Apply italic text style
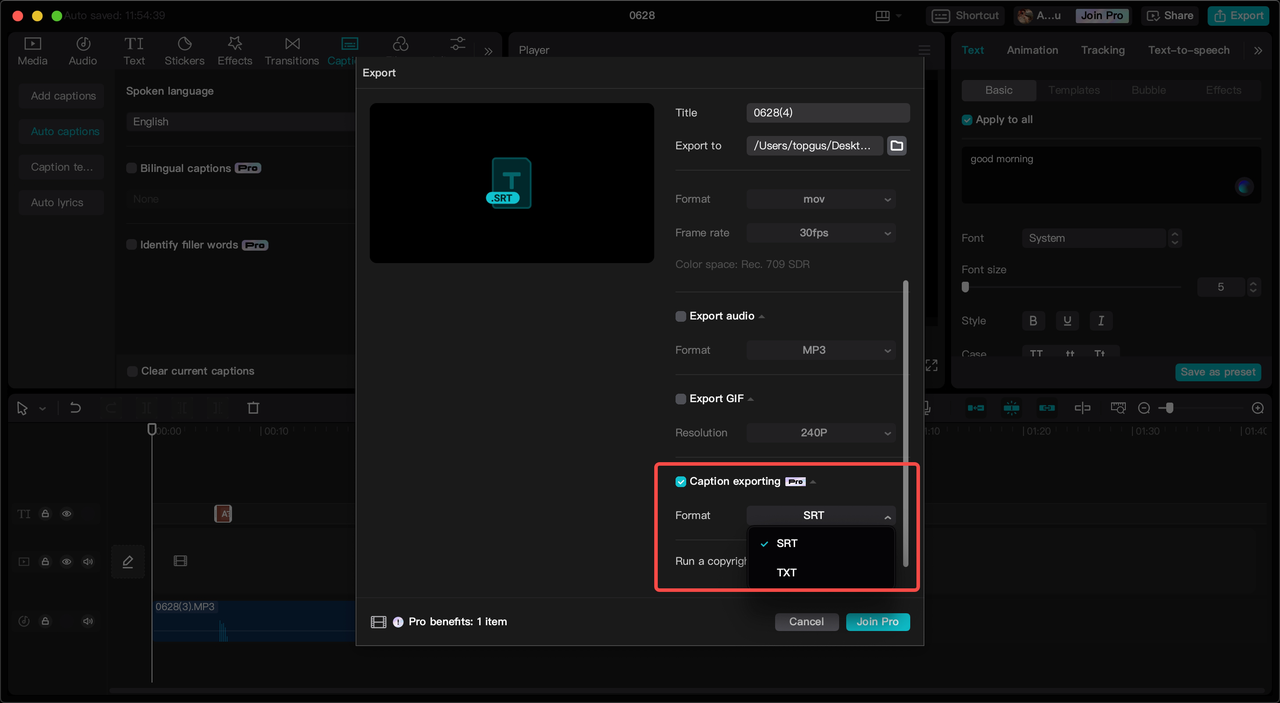The image size is (1280, 703). (1101, 321)
